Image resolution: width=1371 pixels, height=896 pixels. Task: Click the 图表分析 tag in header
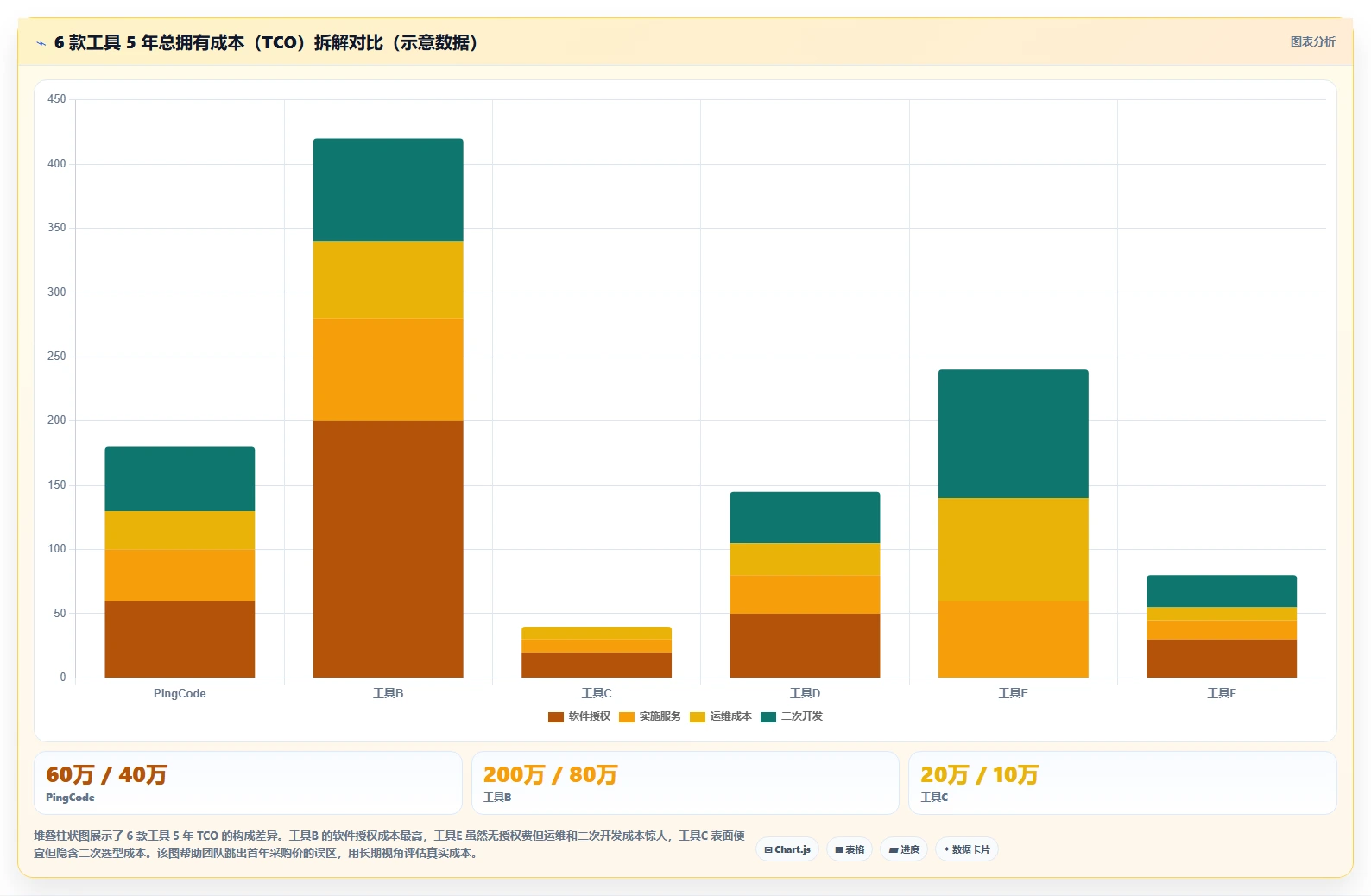tap(1312, 41)
